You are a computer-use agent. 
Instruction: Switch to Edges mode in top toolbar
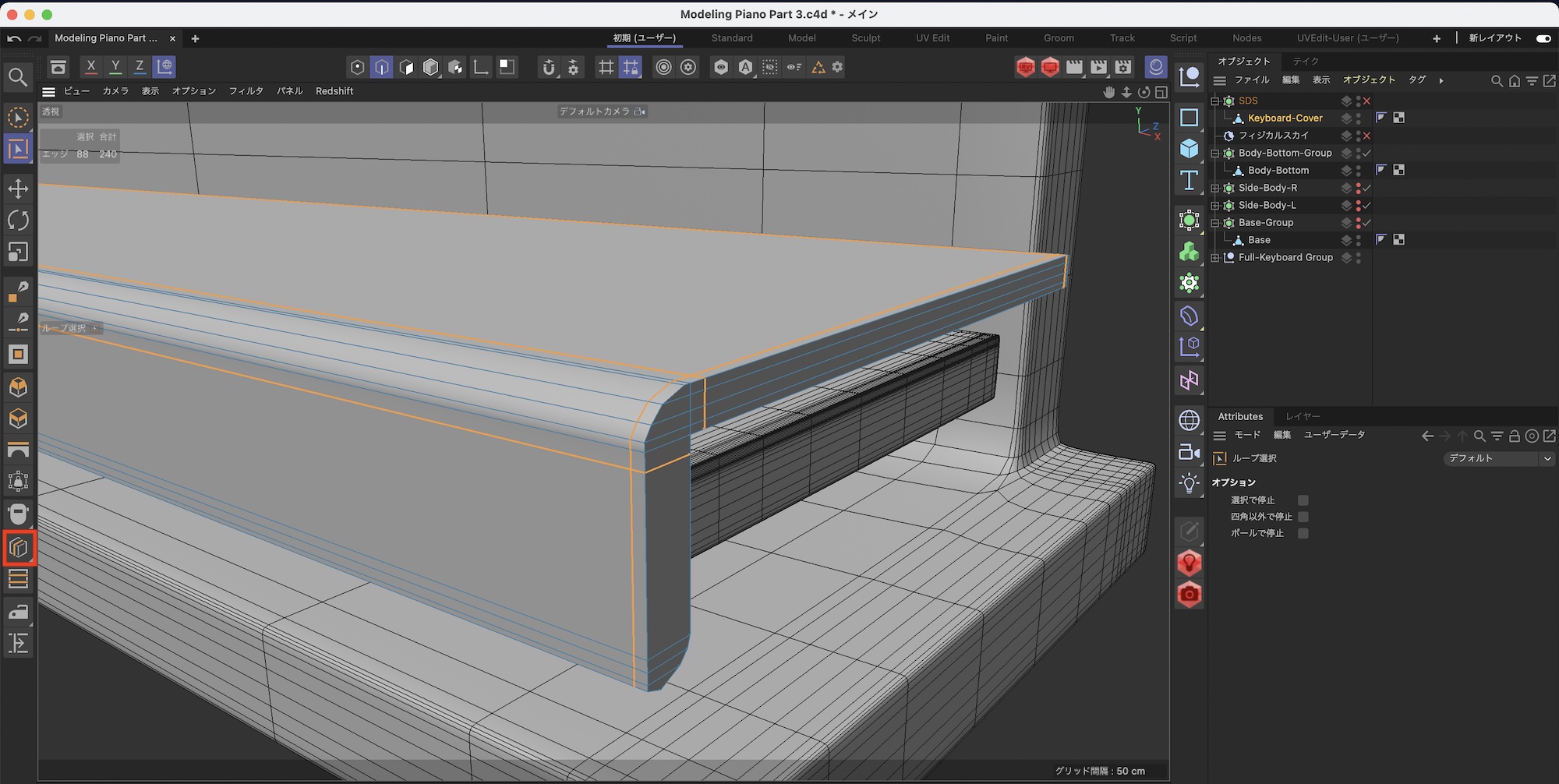382,67
